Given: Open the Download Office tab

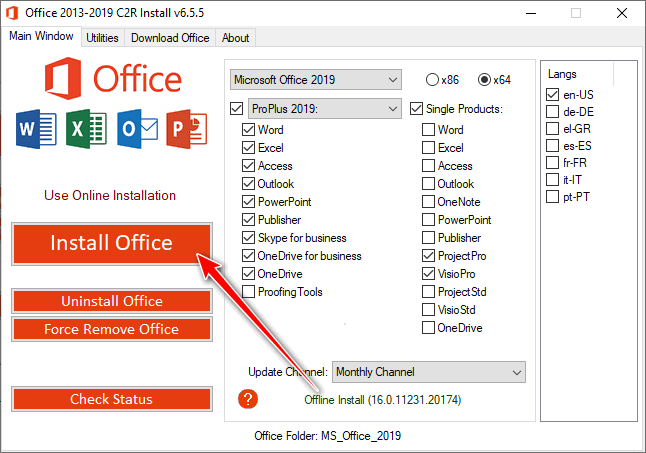Looking at the screenshot, I should tap(170, 38).
